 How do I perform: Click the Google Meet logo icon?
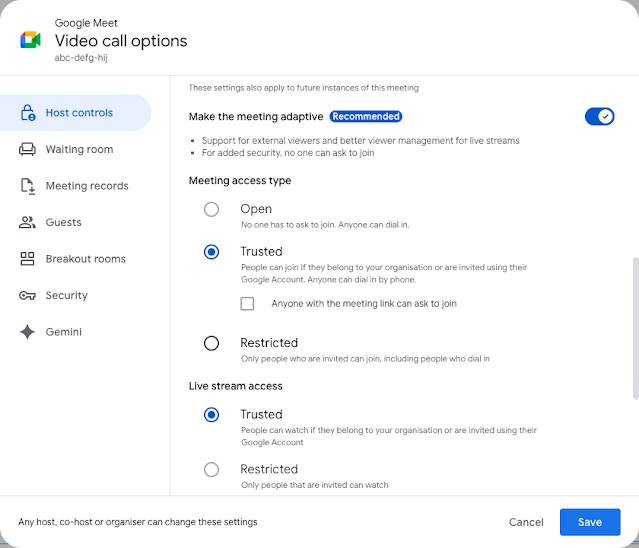click(30, 41)
